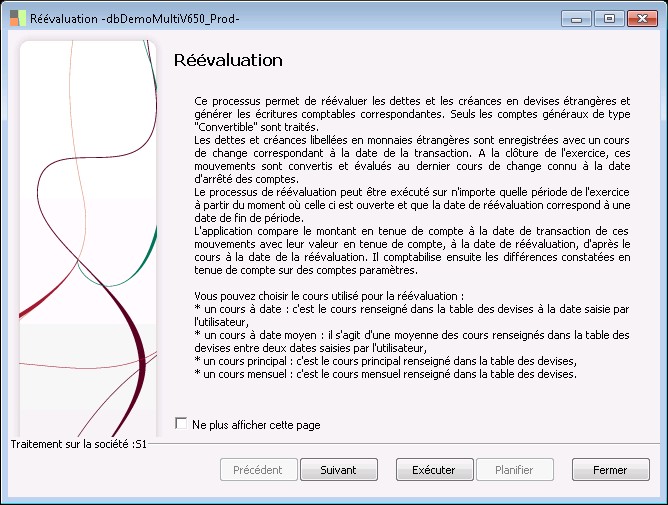668x505 pixels.
Task: Click the window title 'Réévaluation -dbDemoMultiV650_Prod-'
Action: tap(135, 19)
